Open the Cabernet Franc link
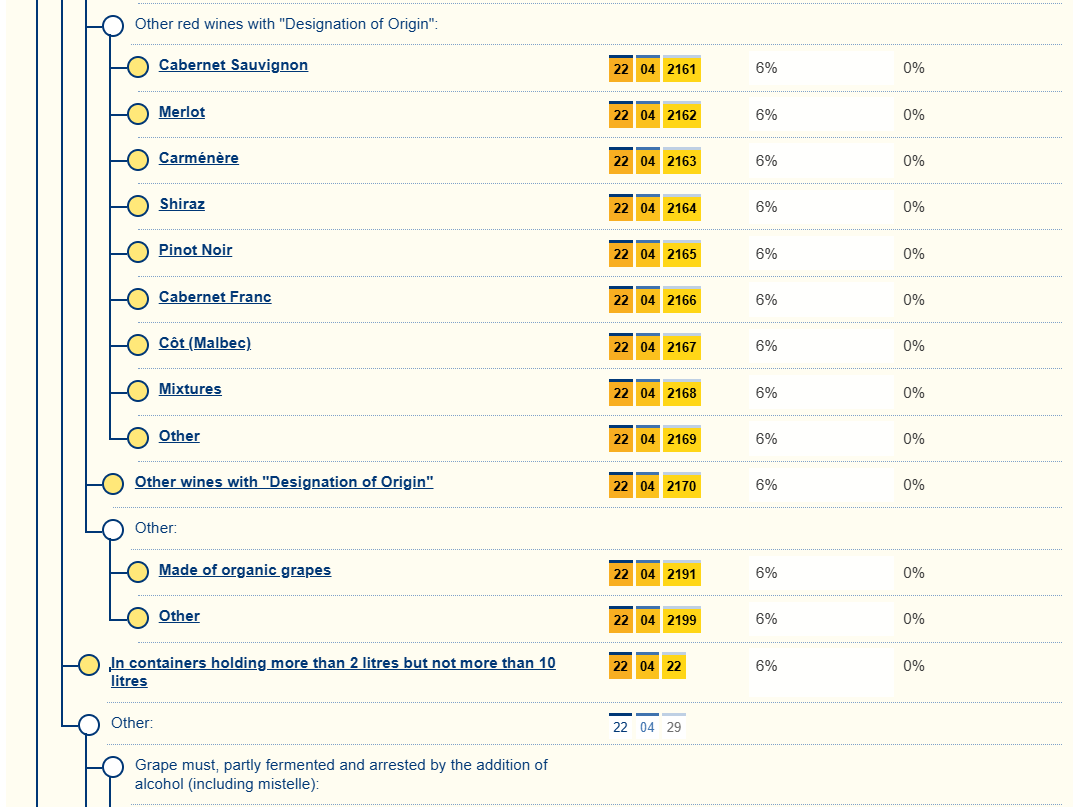Viewport: 1076px width, 807px height. [214, 297]
